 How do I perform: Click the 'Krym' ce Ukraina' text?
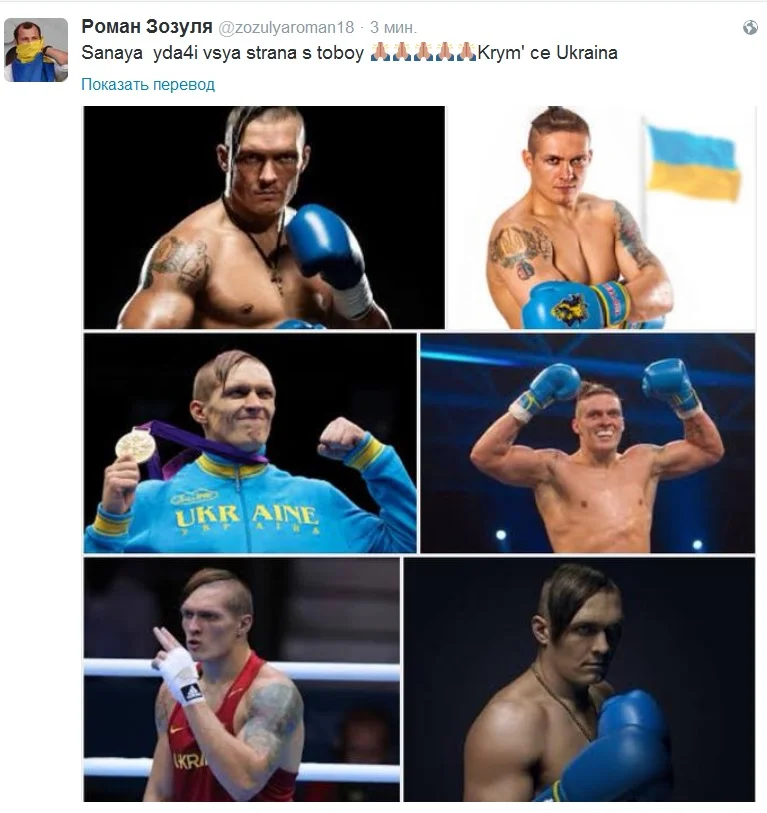click(548, 53)
